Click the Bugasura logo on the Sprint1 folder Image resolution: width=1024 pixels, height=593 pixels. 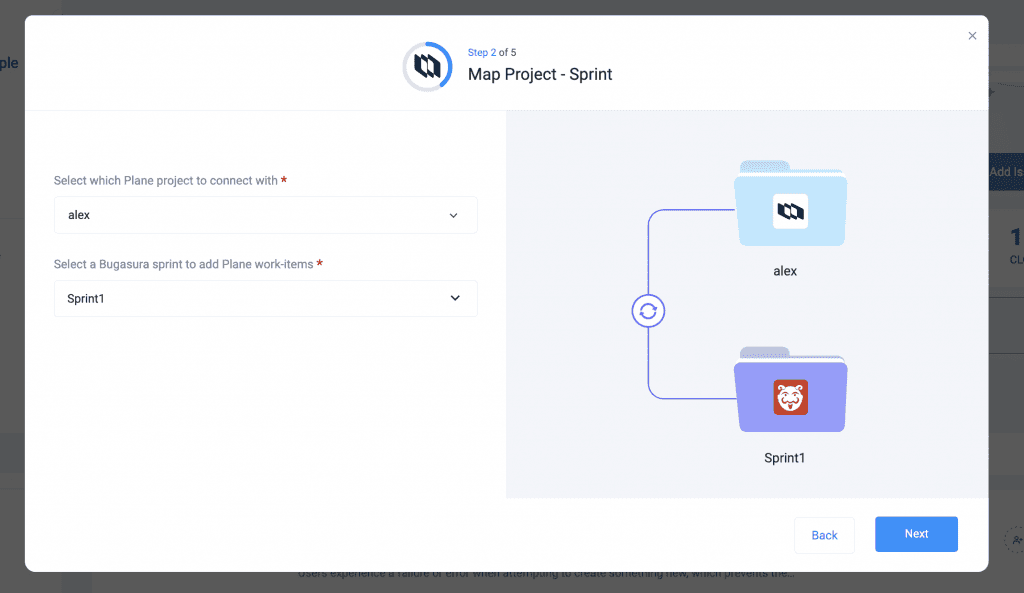coord(790,397)
